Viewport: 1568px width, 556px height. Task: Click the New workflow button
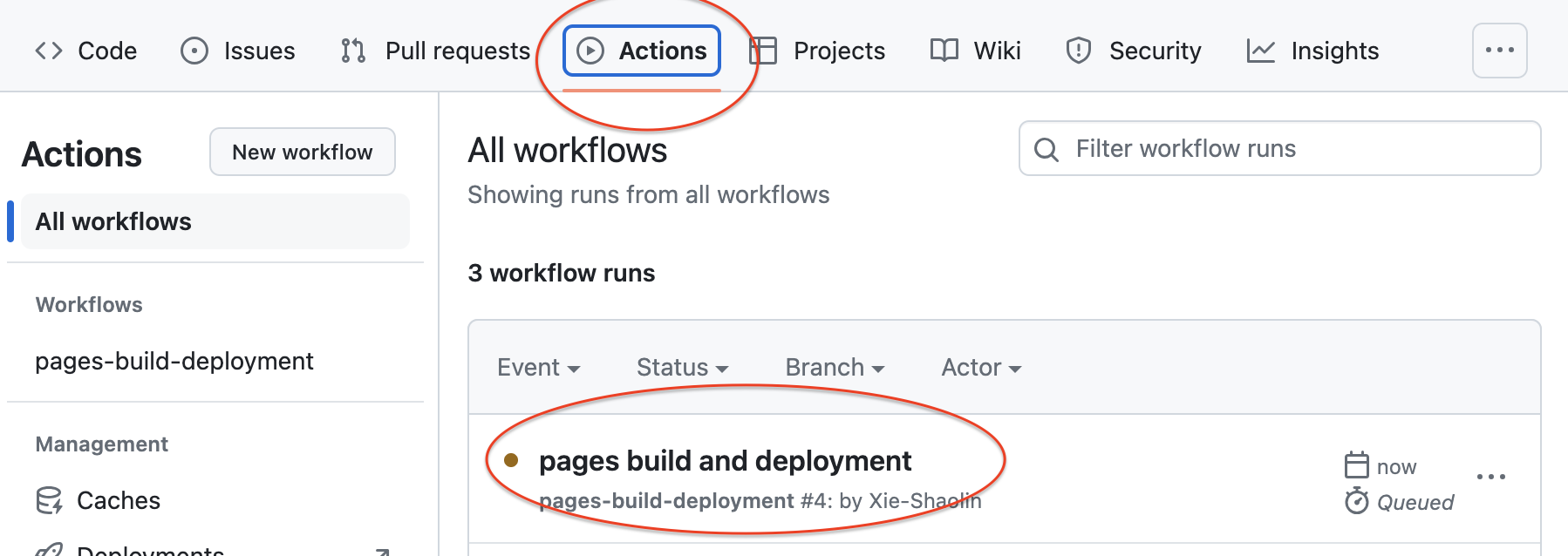pos(303,152)
